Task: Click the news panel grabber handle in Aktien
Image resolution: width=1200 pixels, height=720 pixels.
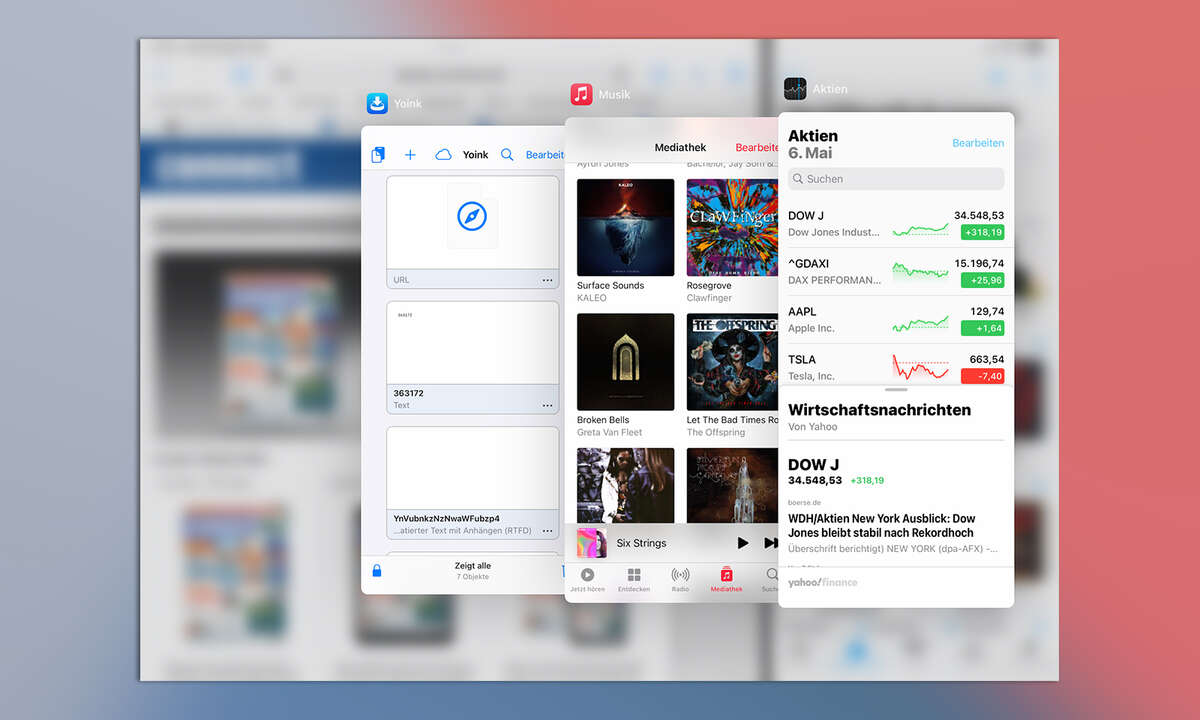Action: (896, 390)
